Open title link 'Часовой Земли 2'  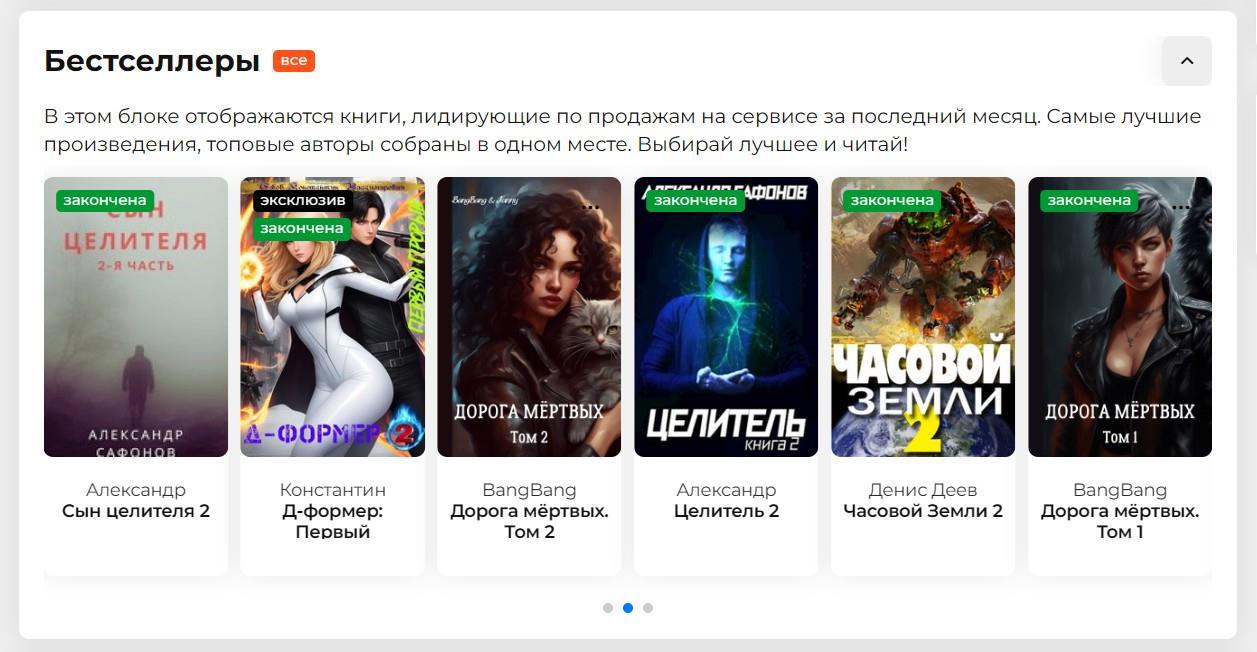(x=923, y=511)
